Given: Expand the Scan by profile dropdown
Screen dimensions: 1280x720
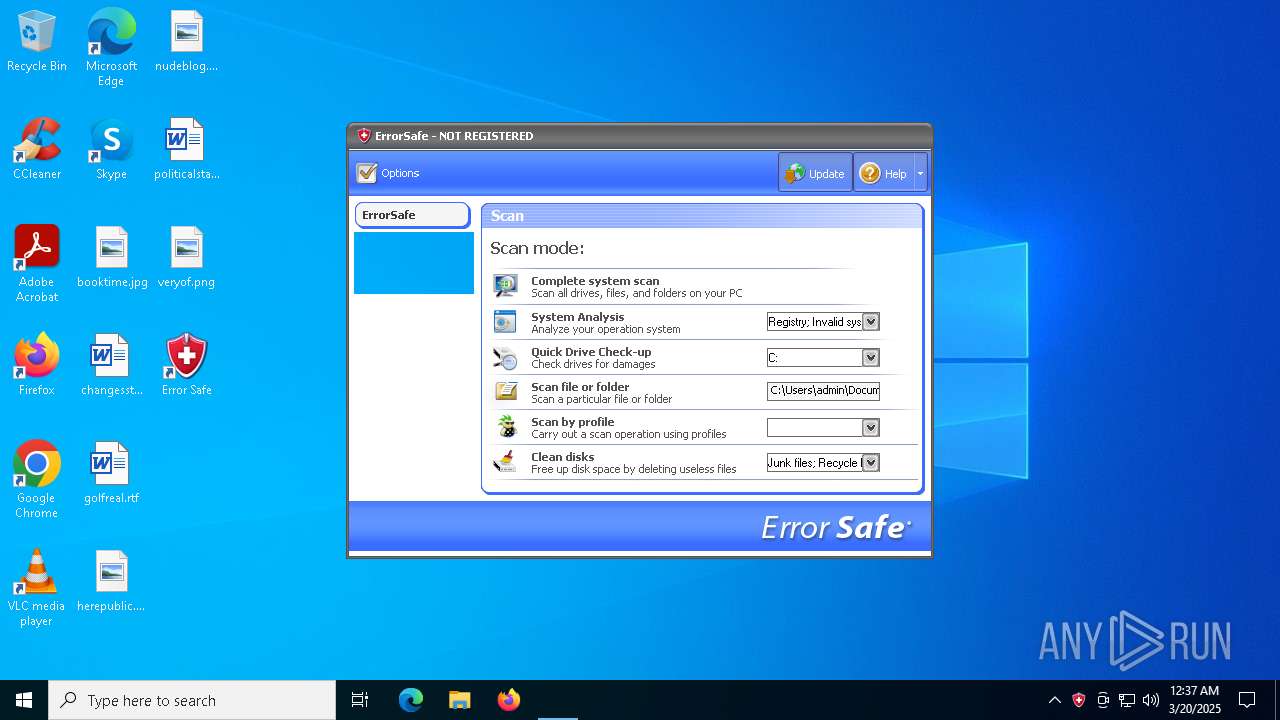Looking at the screenshot, I should [x=871, y=427].
